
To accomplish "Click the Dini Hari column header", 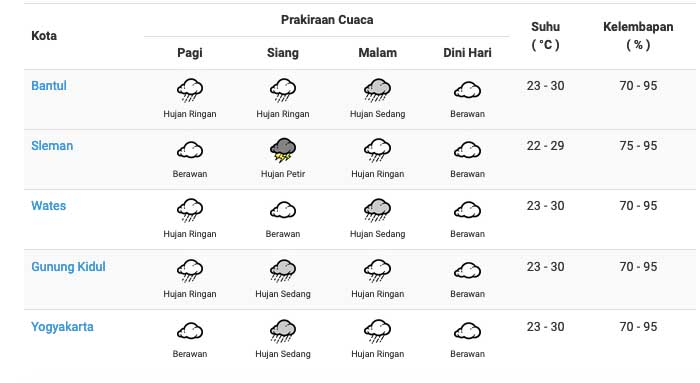I will (x=467, y=53).
